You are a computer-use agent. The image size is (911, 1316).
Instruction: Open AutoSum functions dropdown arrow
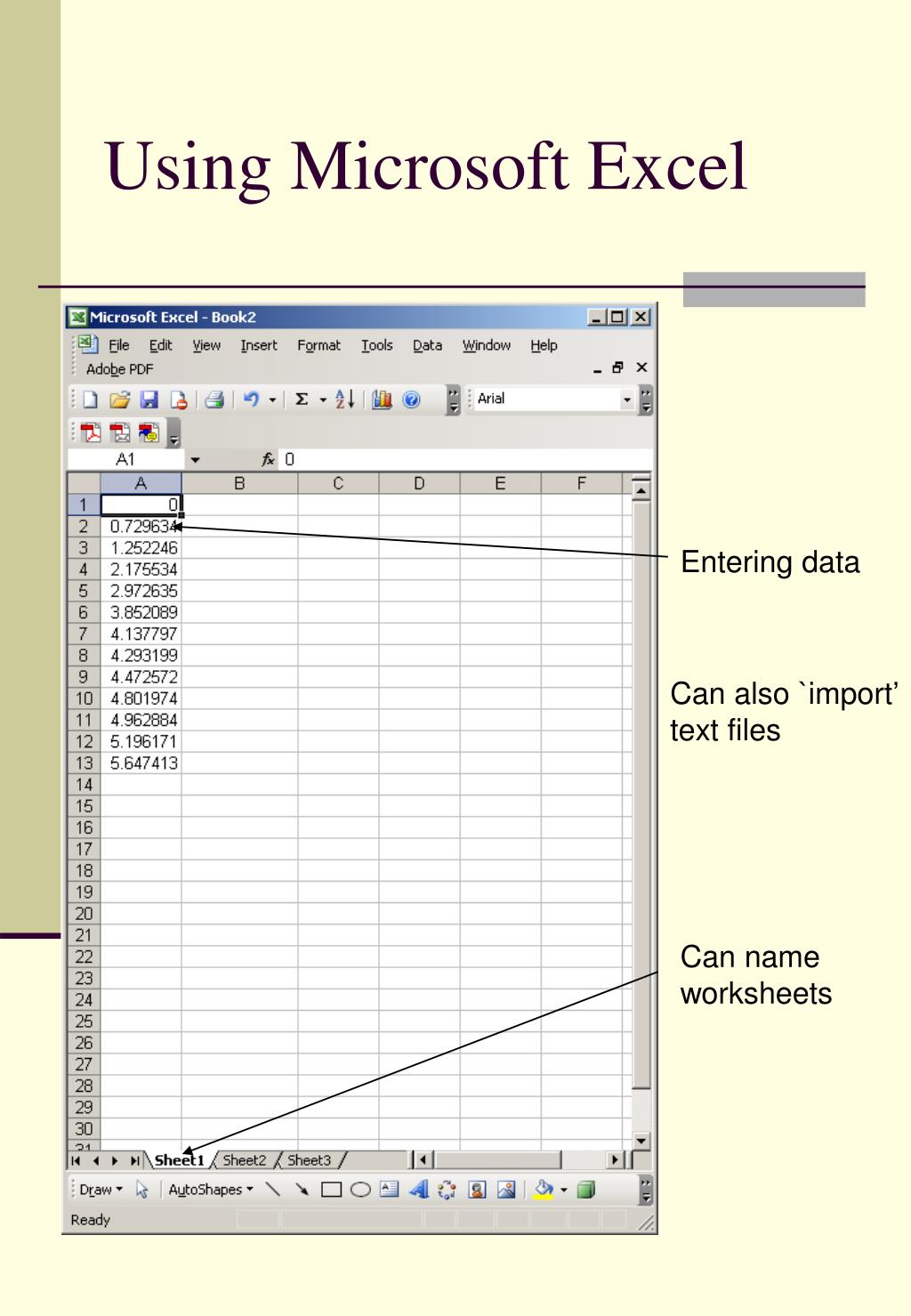(x=323, y=400)
